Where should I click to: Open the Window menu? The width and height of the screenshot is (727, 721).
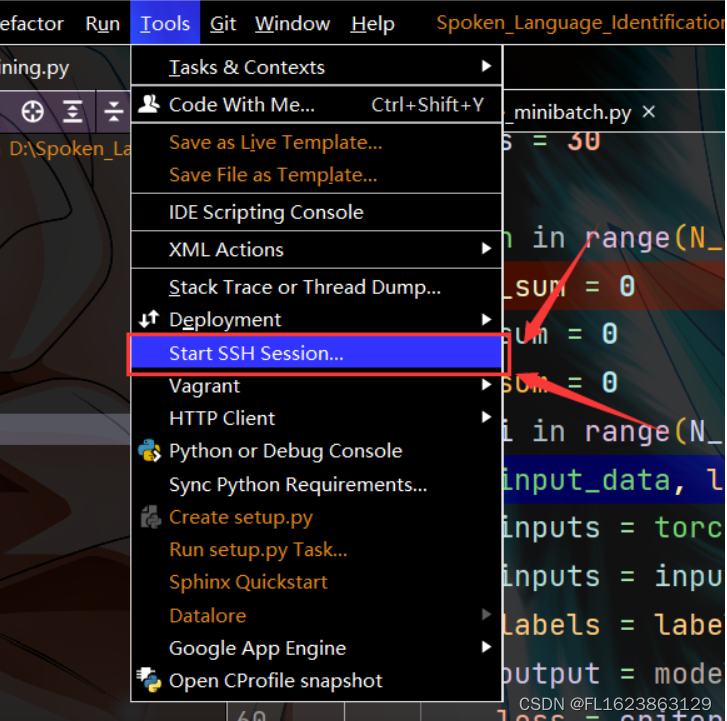(293, 23)
